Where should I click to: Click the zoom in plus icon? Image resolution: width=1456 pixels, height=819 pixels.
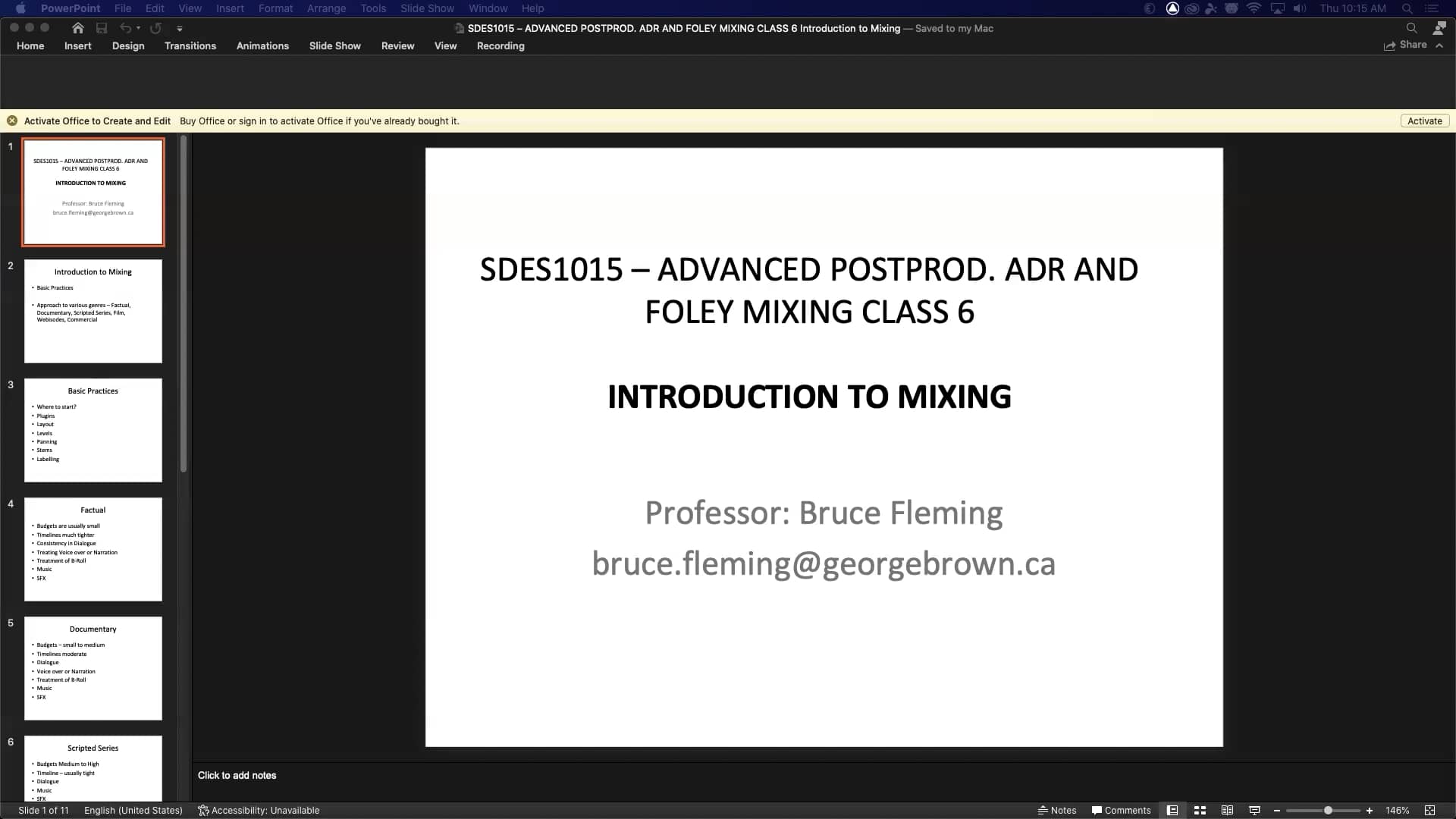click(1370, 811)
